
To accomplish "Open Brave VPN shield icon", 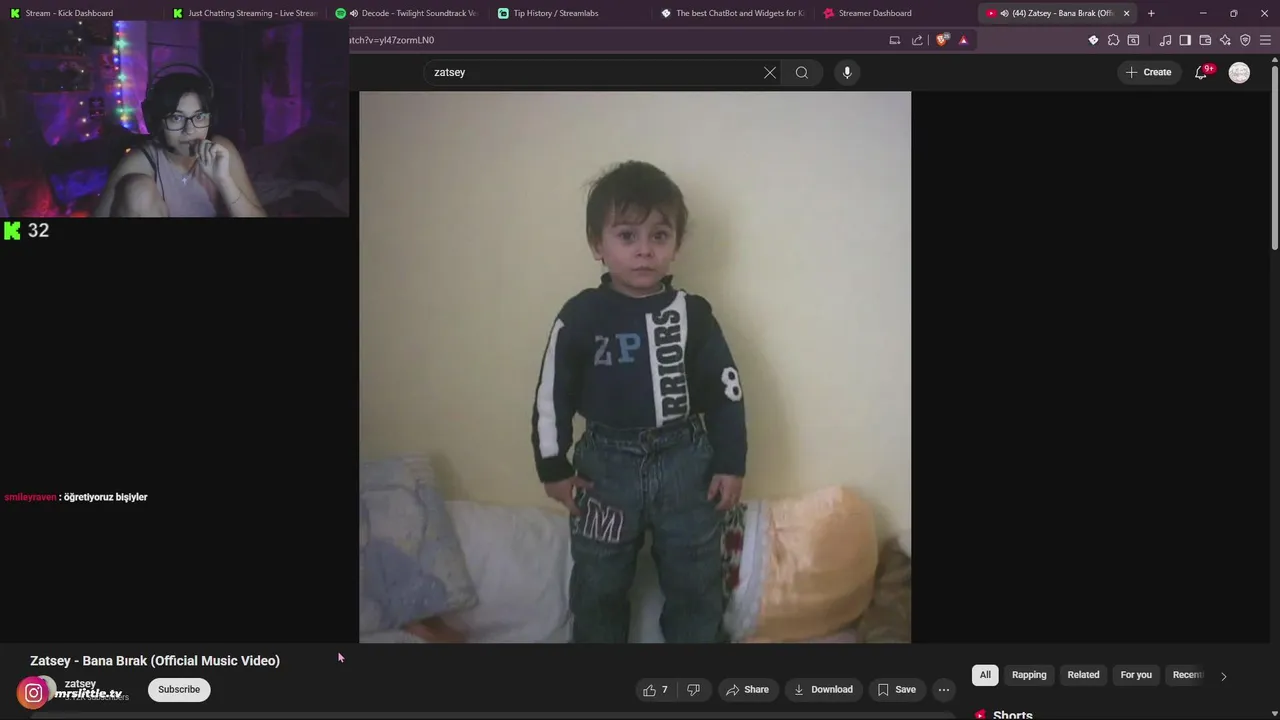I will (1245, 40).
